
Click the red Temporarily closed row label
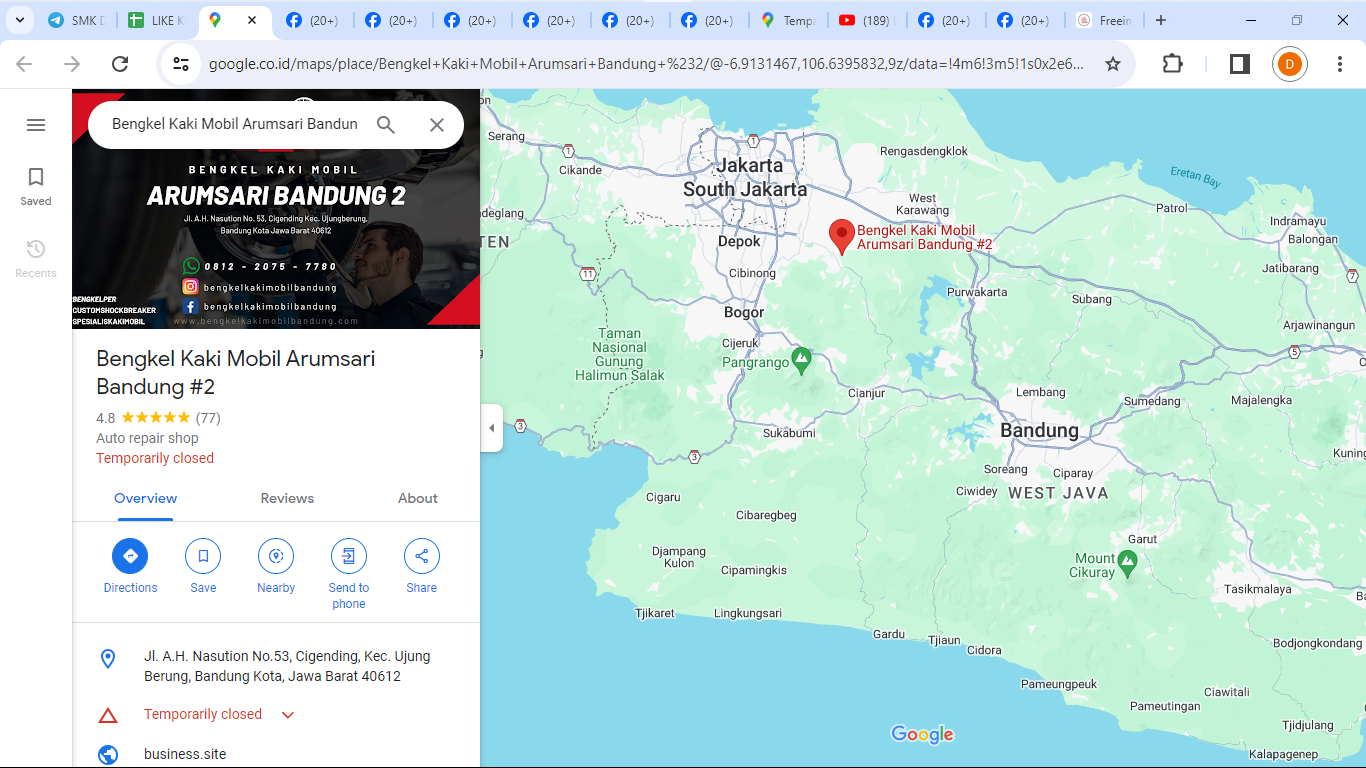coord(203,714)
